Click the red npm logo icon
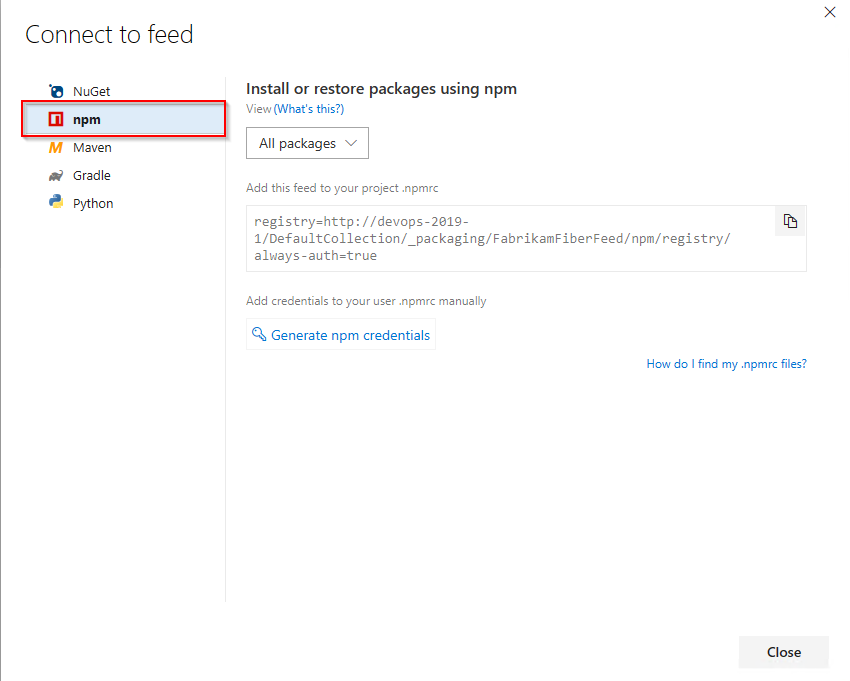850x681 pixels. click(56, 120)
